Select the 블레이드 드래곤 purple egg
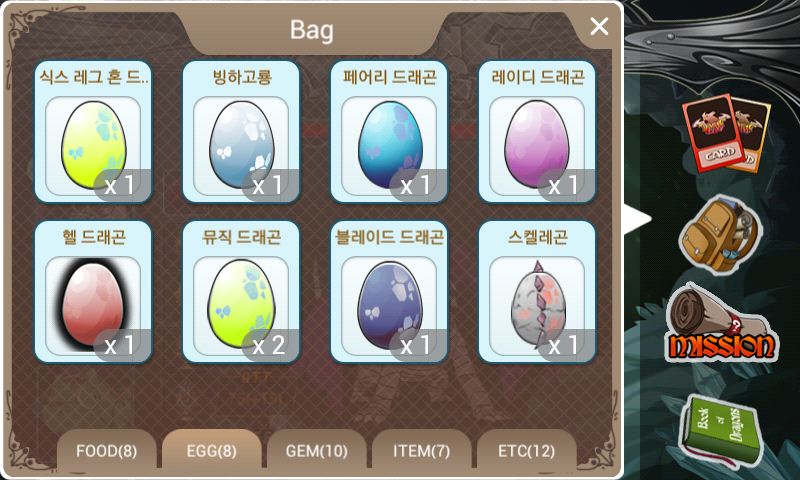The image size is (800, 480). (x=389, y=292)
